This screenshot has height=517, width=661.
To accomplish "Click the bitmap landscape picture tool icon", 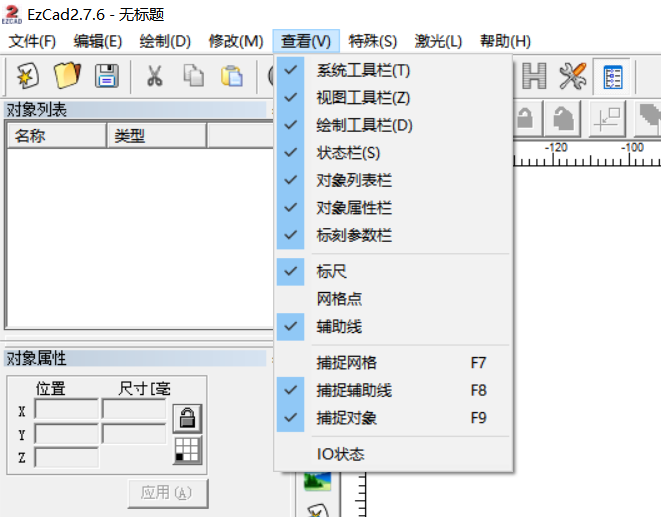I will tap(317, 482).
